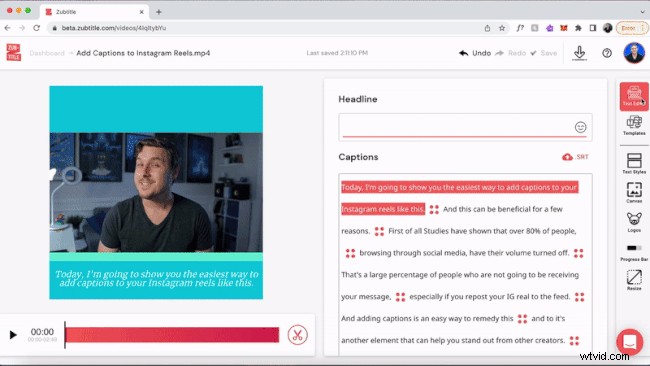Click the file name 'Add Captions to Instagram Reels.mp4'
650x366 pixels.
coord(143,53)
